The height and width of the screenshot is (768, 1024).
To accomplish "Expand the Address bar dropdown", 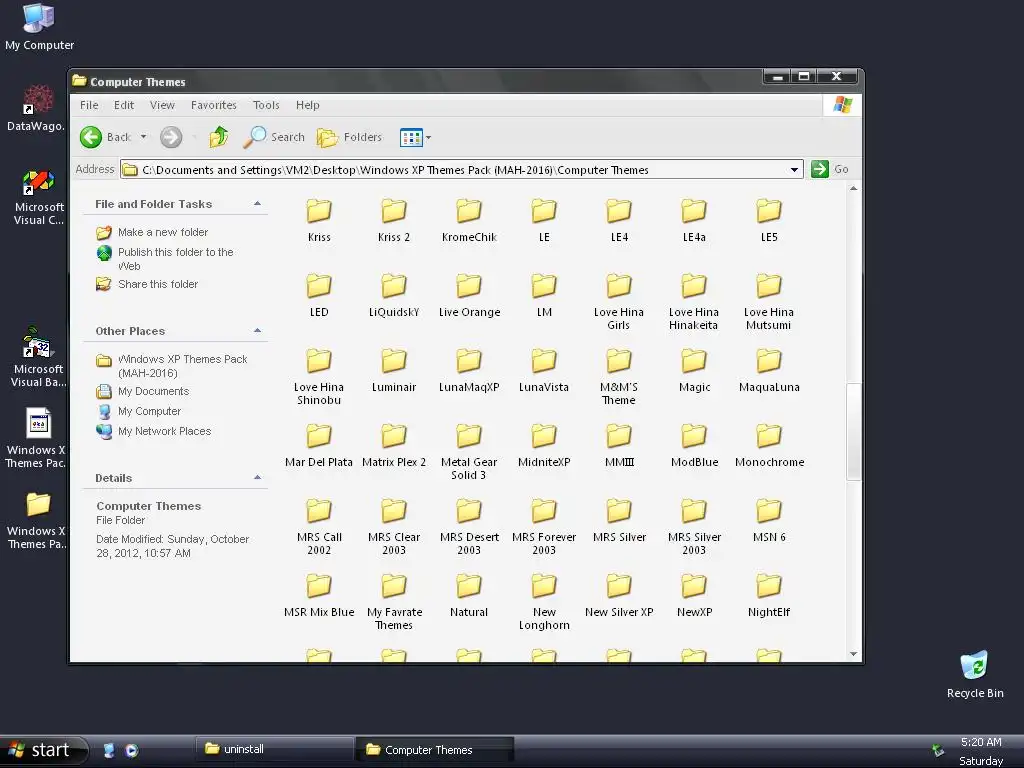I will pyautogui.click(x=794, y=170).
